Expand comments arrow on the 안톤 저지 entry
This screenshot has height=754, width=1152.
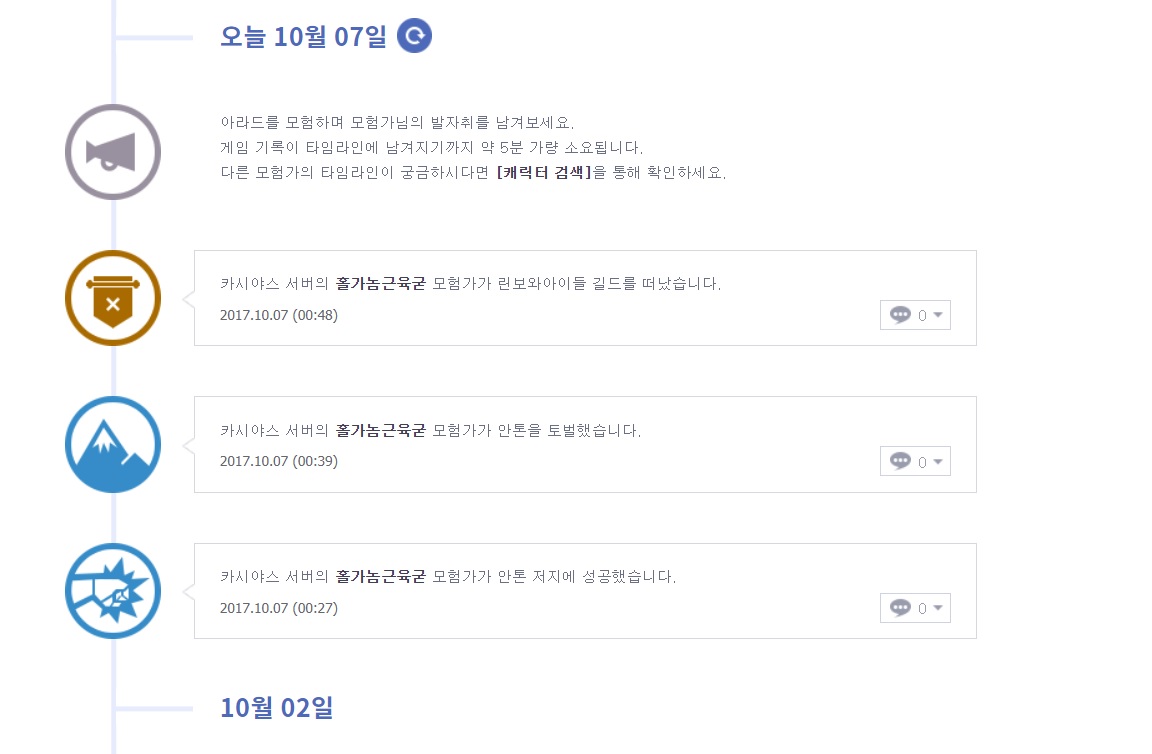point(937,609)
